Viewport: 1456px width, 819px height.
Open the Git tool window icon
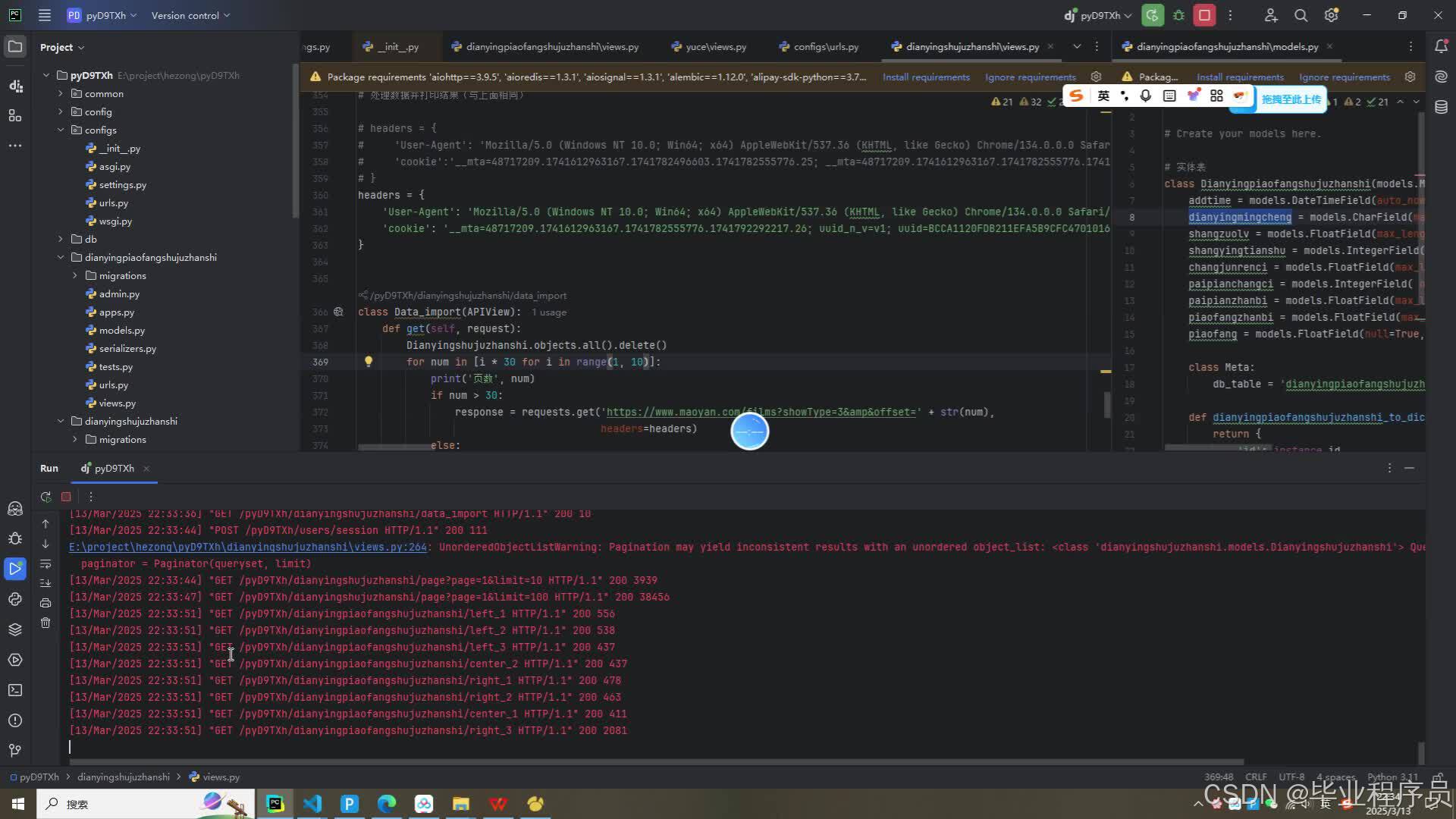[15, 750]
